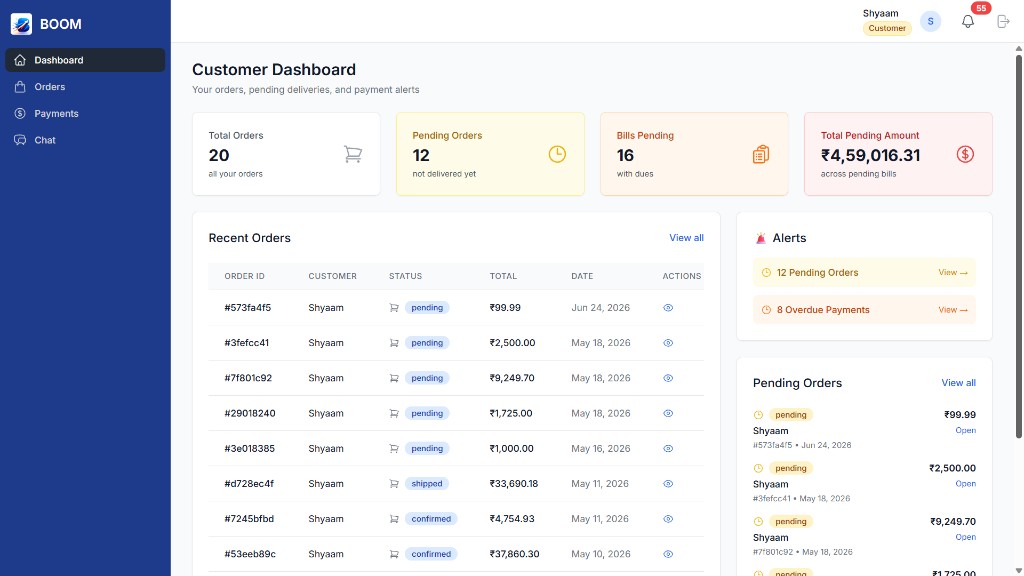1024x576 pixels.
Task: Click the ₹4,59,016.31 pending amount
Action: pyautogui.click(x=871, y=155)
